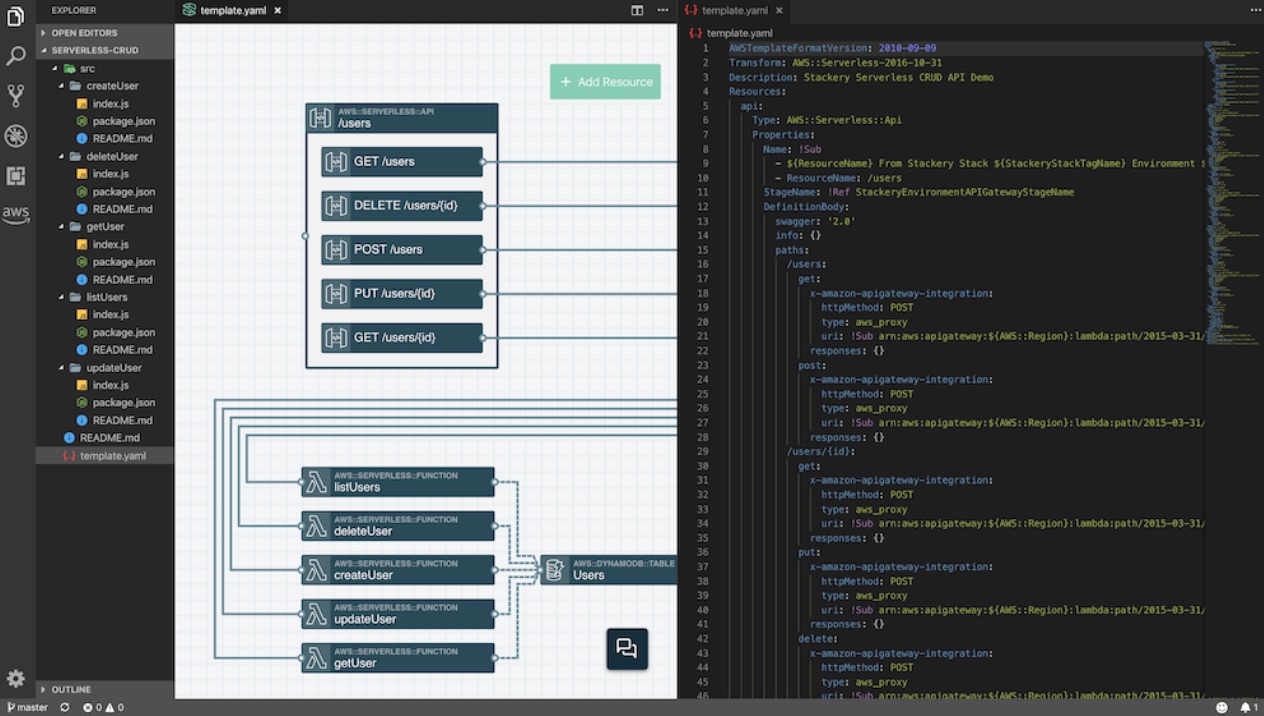This screenshot has width=1264, height=716.
Task: Select the GET /users route
Action: point(402,161)
